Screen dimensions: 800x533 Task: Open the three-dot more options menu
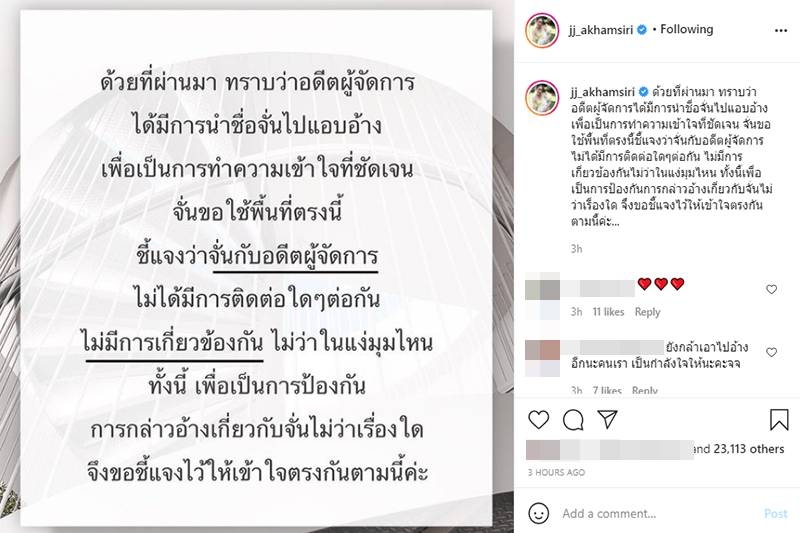781,31
